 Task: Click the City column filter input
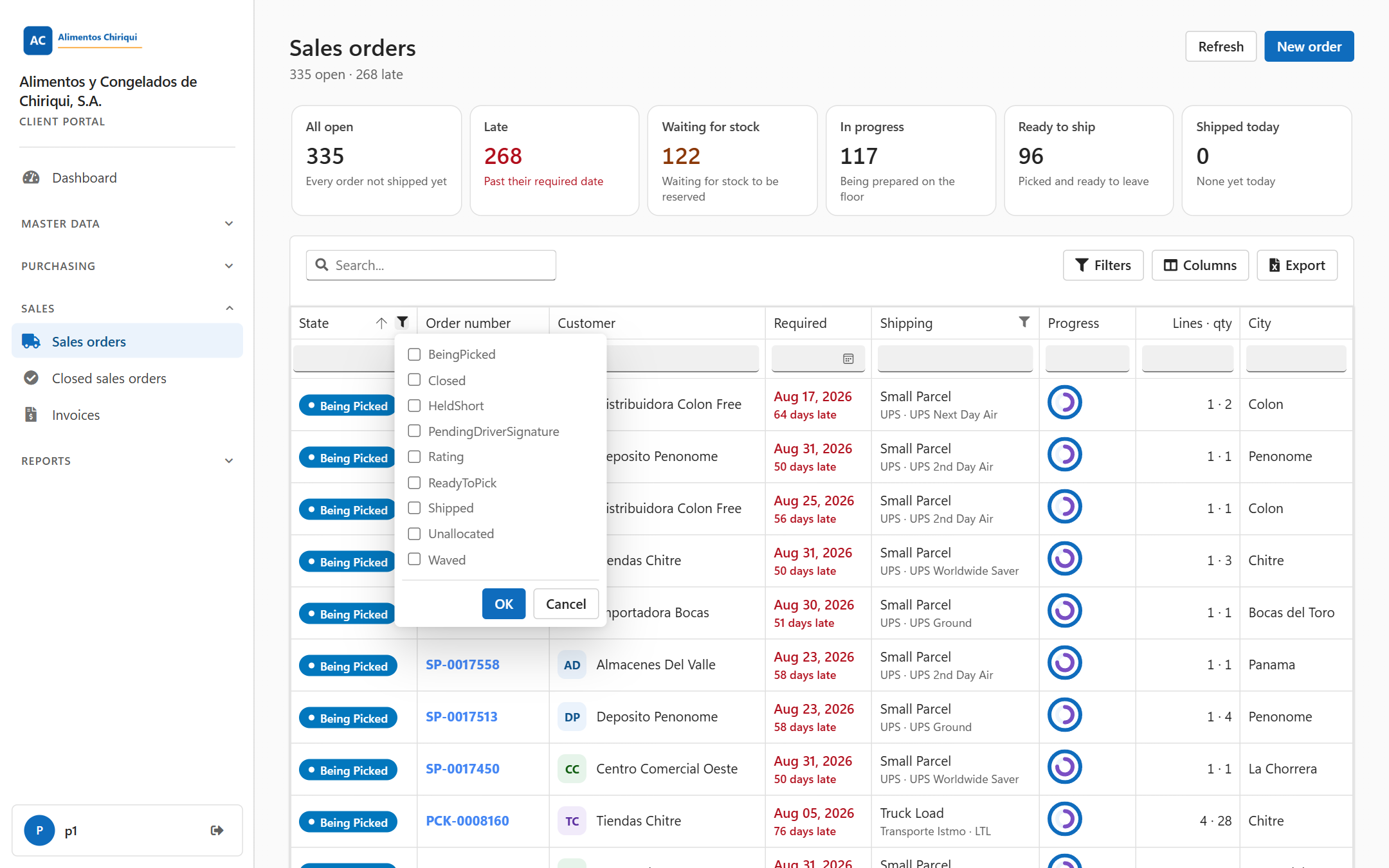coord(1296,358)
